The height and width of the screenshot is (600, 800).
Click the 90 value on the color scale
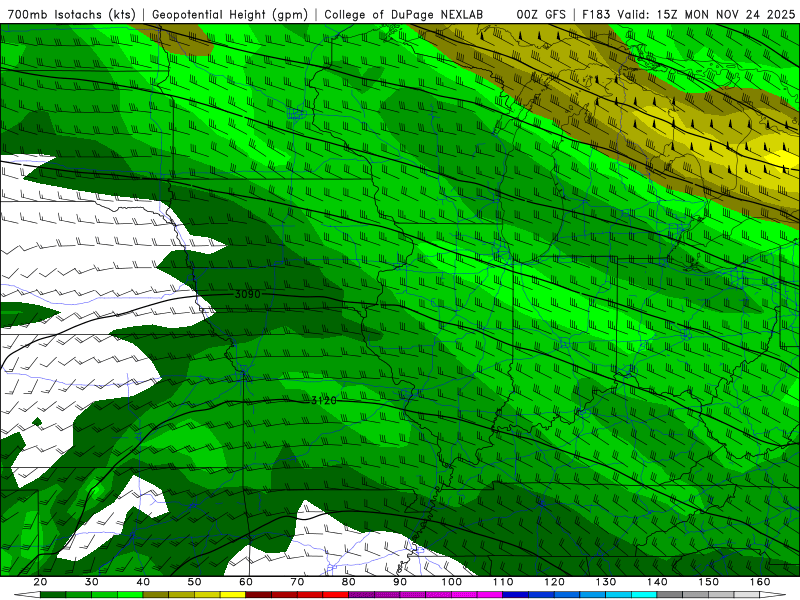(x=400, y=582)
